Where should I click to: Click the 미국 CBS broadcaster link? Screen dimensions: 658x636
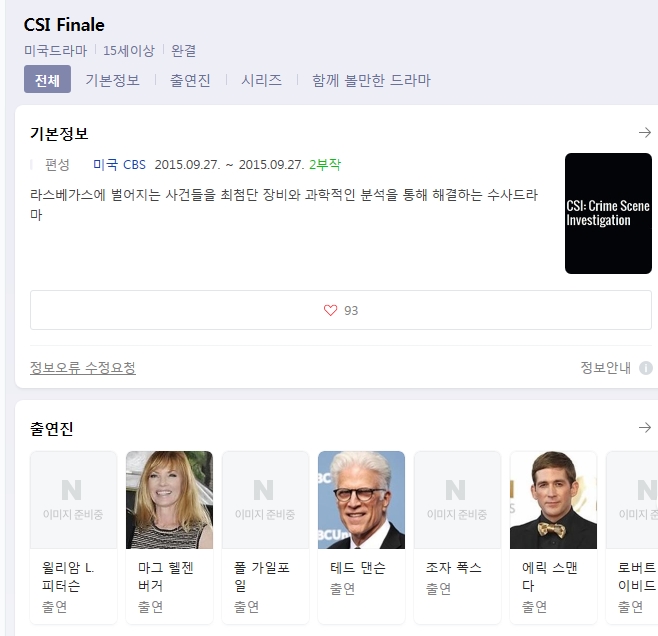tap(119, 165)
